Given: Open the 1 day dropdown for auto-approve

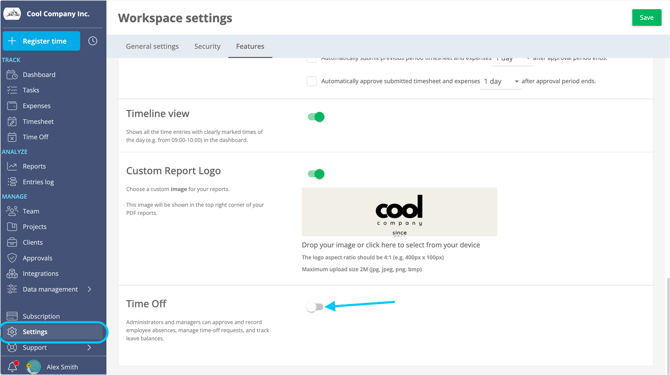Looking at the screenshot, I should point(500,81).
